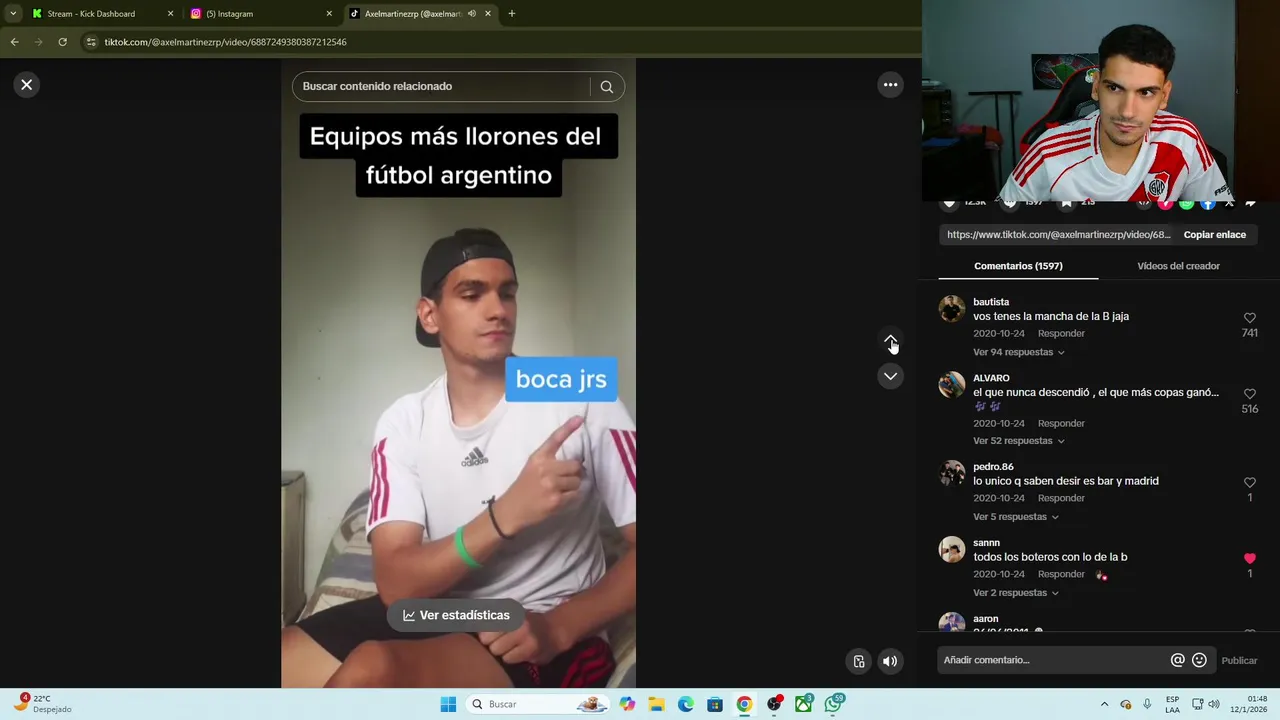This screenshot has height=720, width=1280.
Task: Post comment with Publicar
Action: tap(1239, 660)
